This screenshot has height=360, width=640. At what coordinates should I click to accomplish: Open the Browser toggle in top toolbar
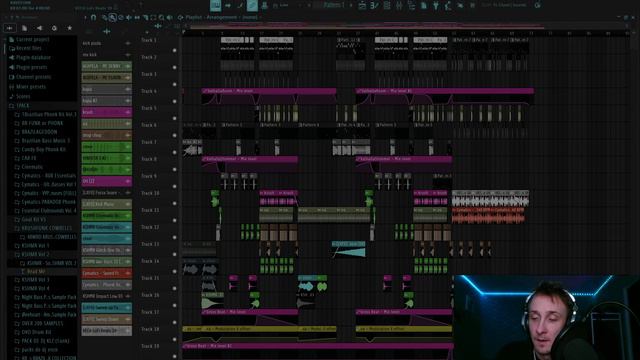point(411,5)
